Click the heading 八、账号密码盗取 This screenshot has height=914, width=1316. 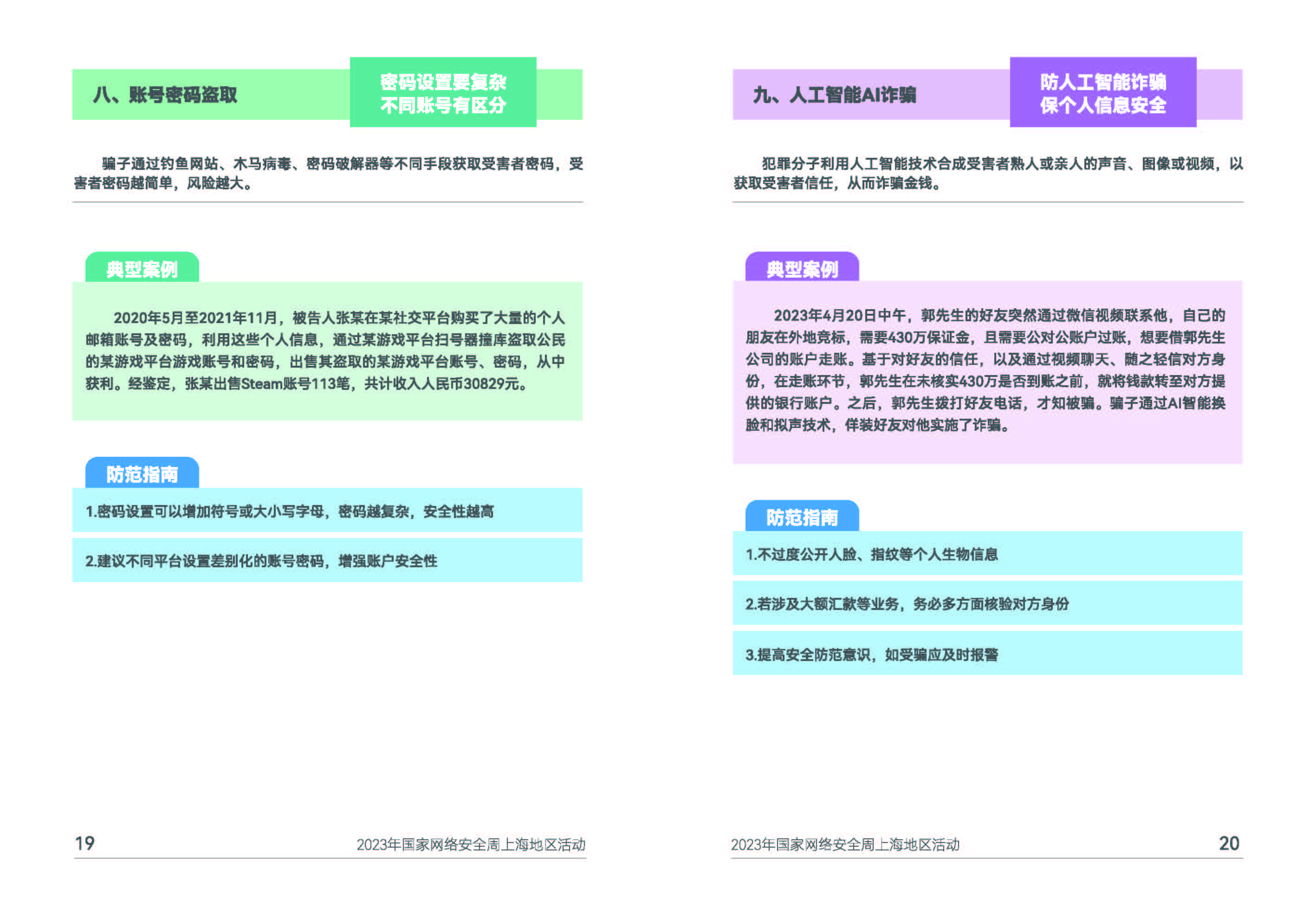point(165,95)
